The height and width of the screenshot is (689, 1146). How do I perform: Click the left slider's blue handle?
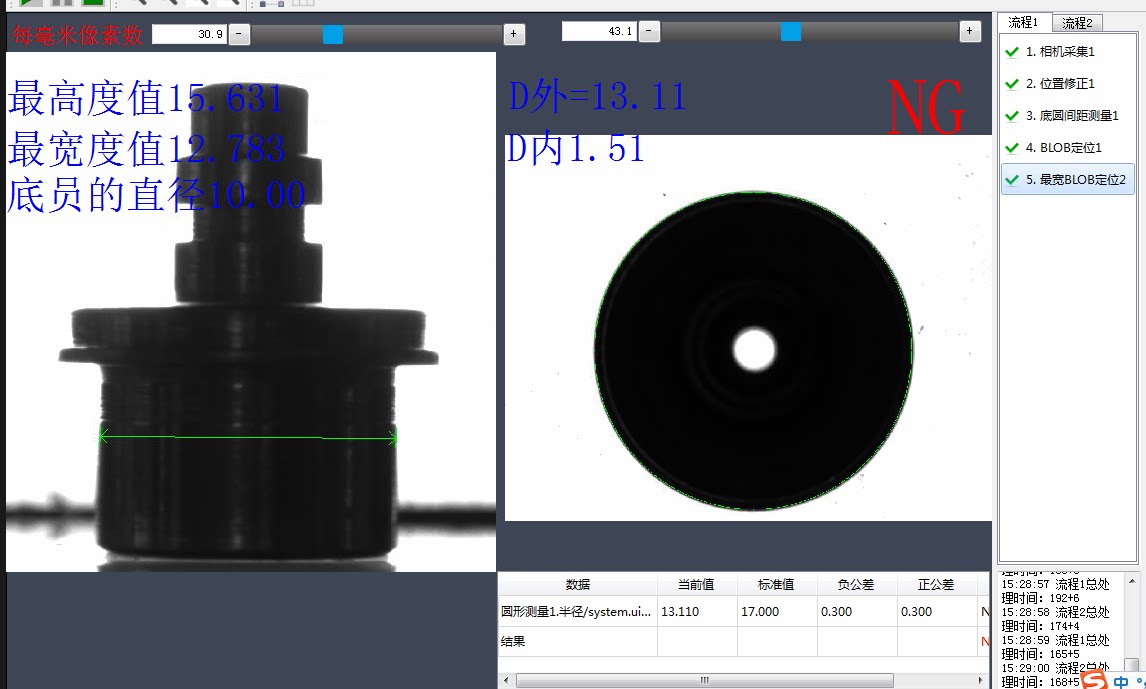coord(333,35)
